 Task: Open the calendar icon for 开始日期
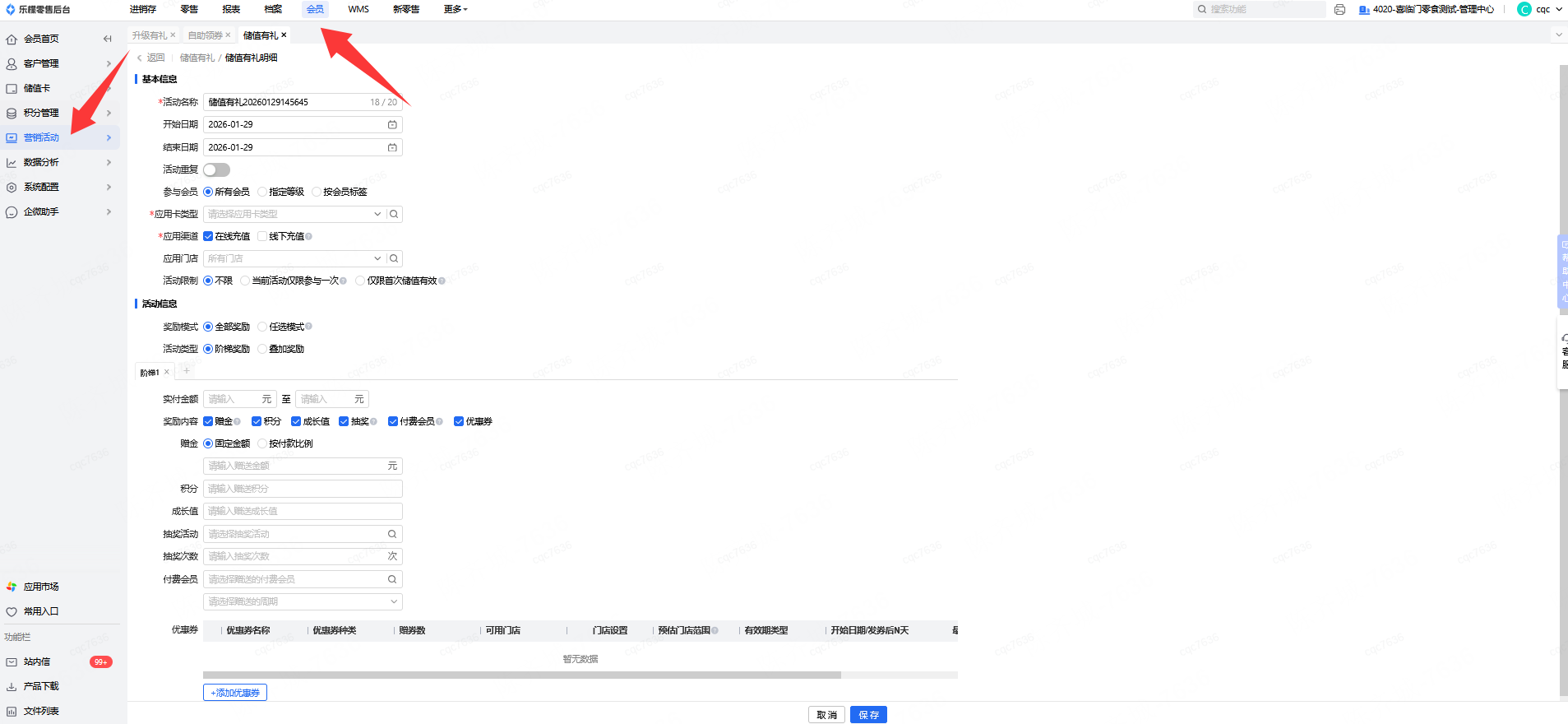[x=392, y=124]
